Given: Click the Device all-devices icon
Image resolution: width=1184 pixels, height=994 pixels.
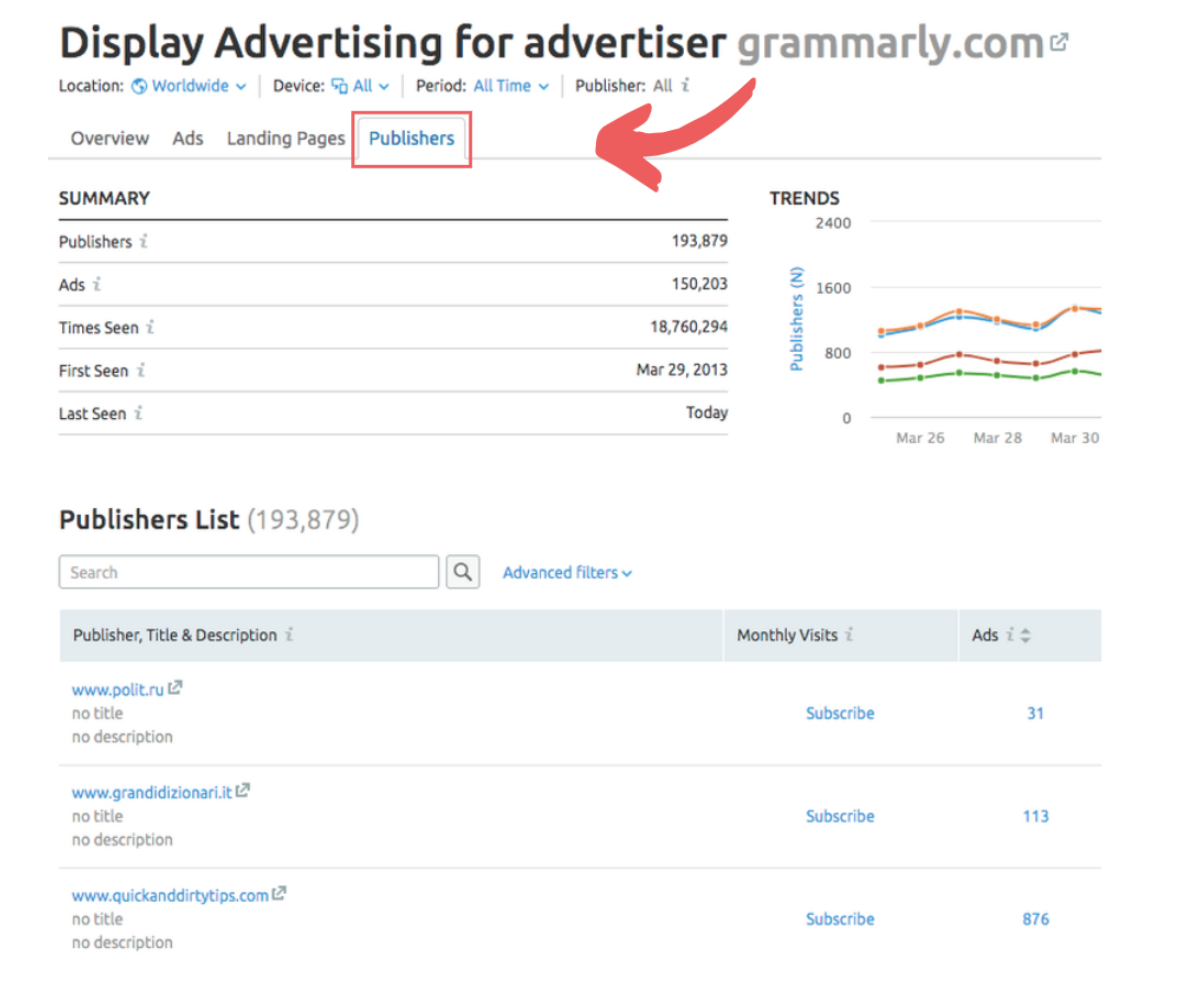Looking at the screenshot, I should point(340,86).
